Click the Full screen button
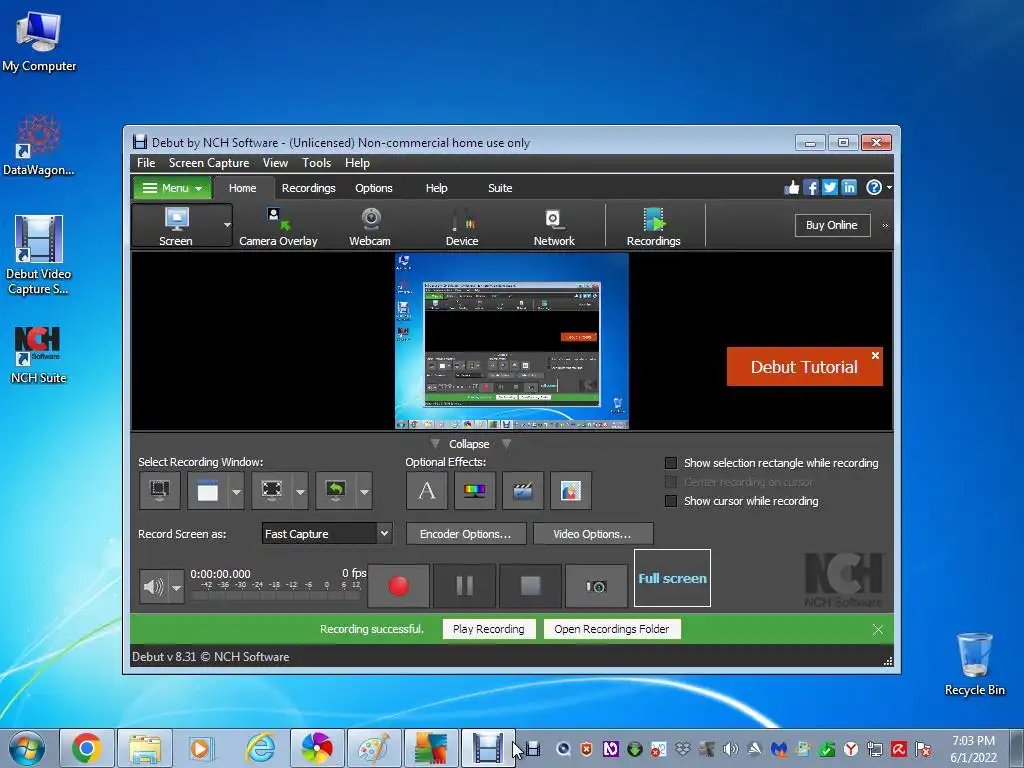The height and width of the screenshot is (768, 1024). pyautogui.click(x=672, y=578)
